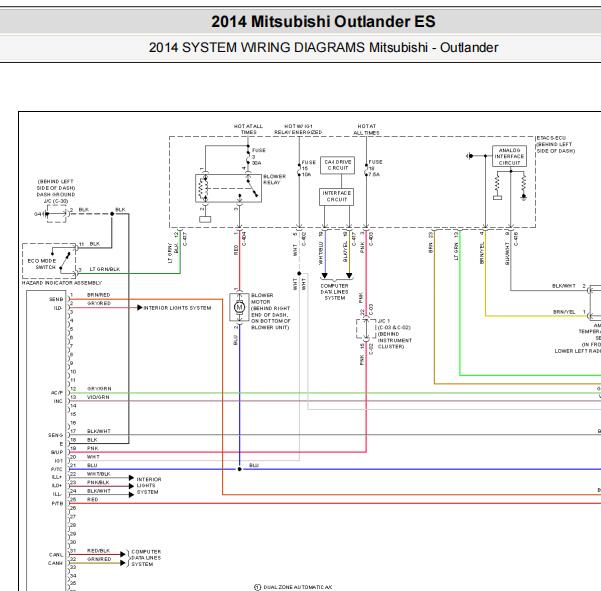
Task: Click the 'ANALOG INTERFACE CIRCUIT' box
Action: 509,156
